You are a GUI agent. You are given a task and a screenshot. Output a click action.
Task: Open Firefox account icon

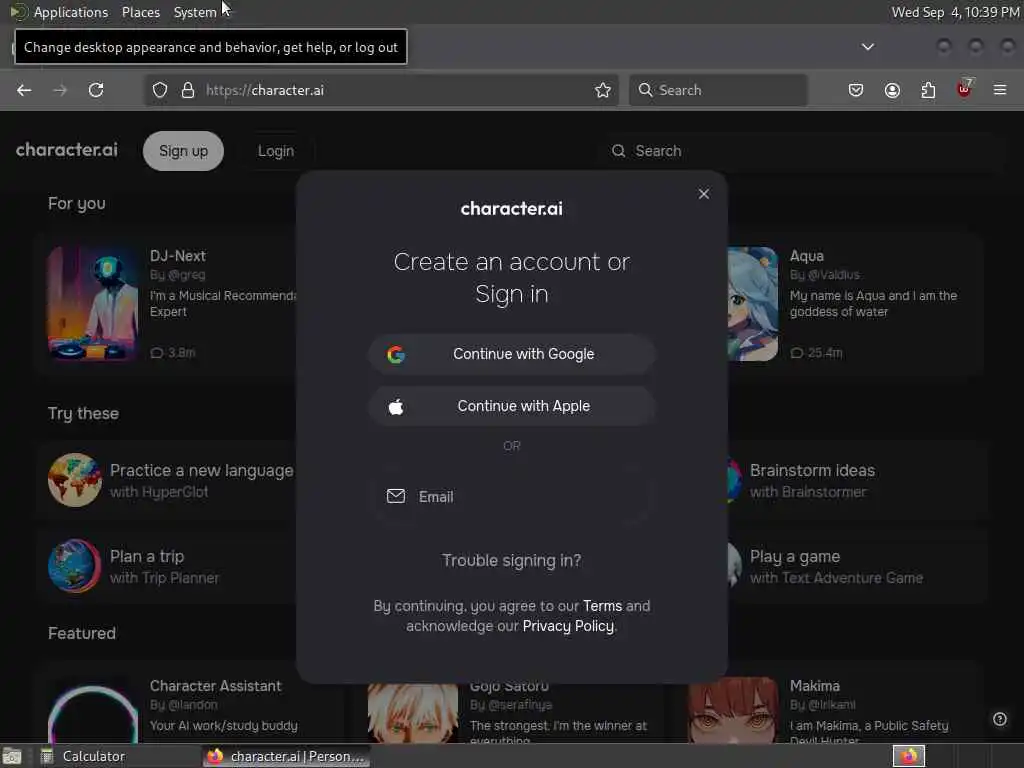892,90
